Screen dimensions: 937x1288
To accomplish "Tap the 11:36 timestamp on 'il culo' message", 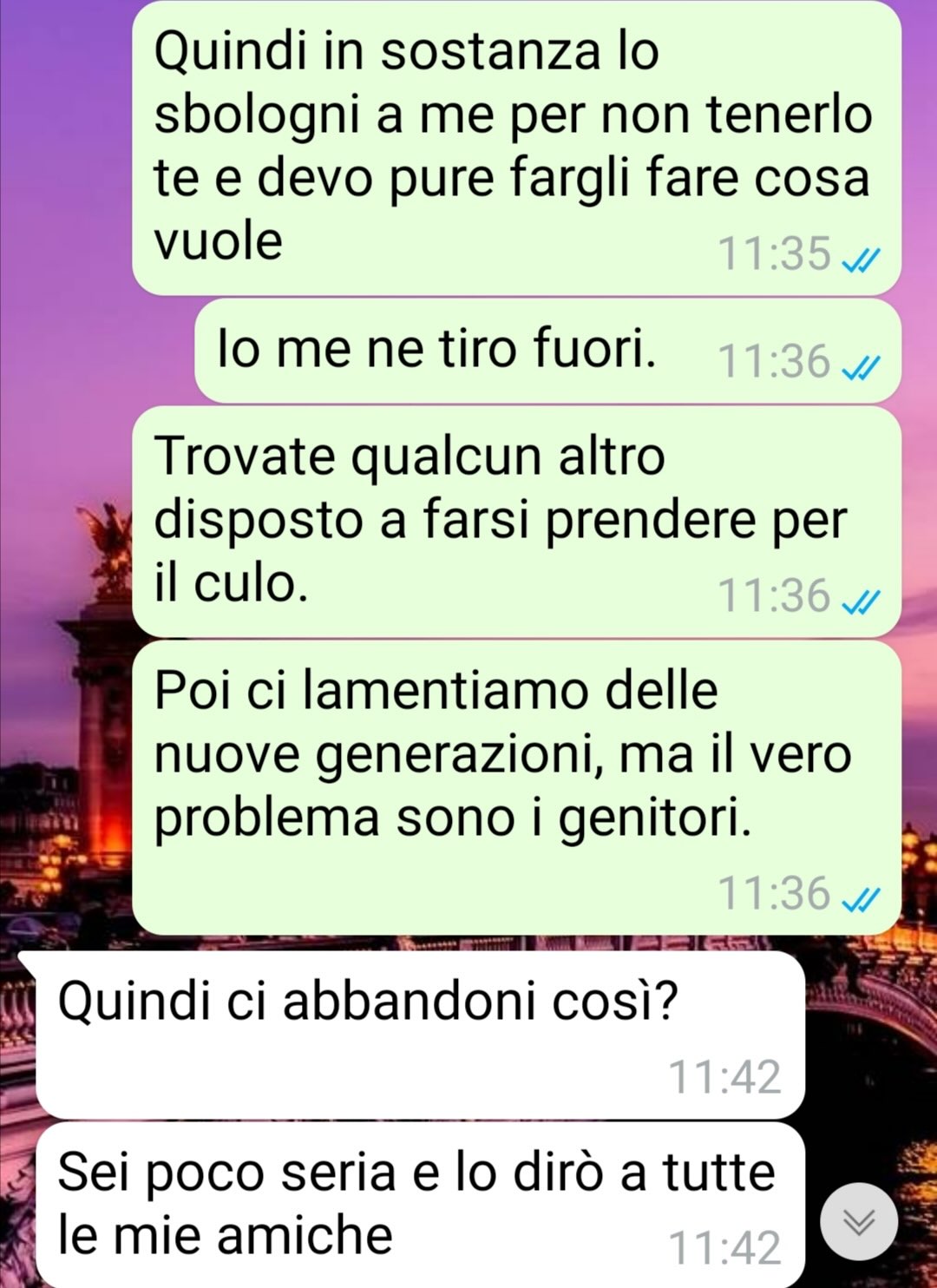I will (774, 595).
